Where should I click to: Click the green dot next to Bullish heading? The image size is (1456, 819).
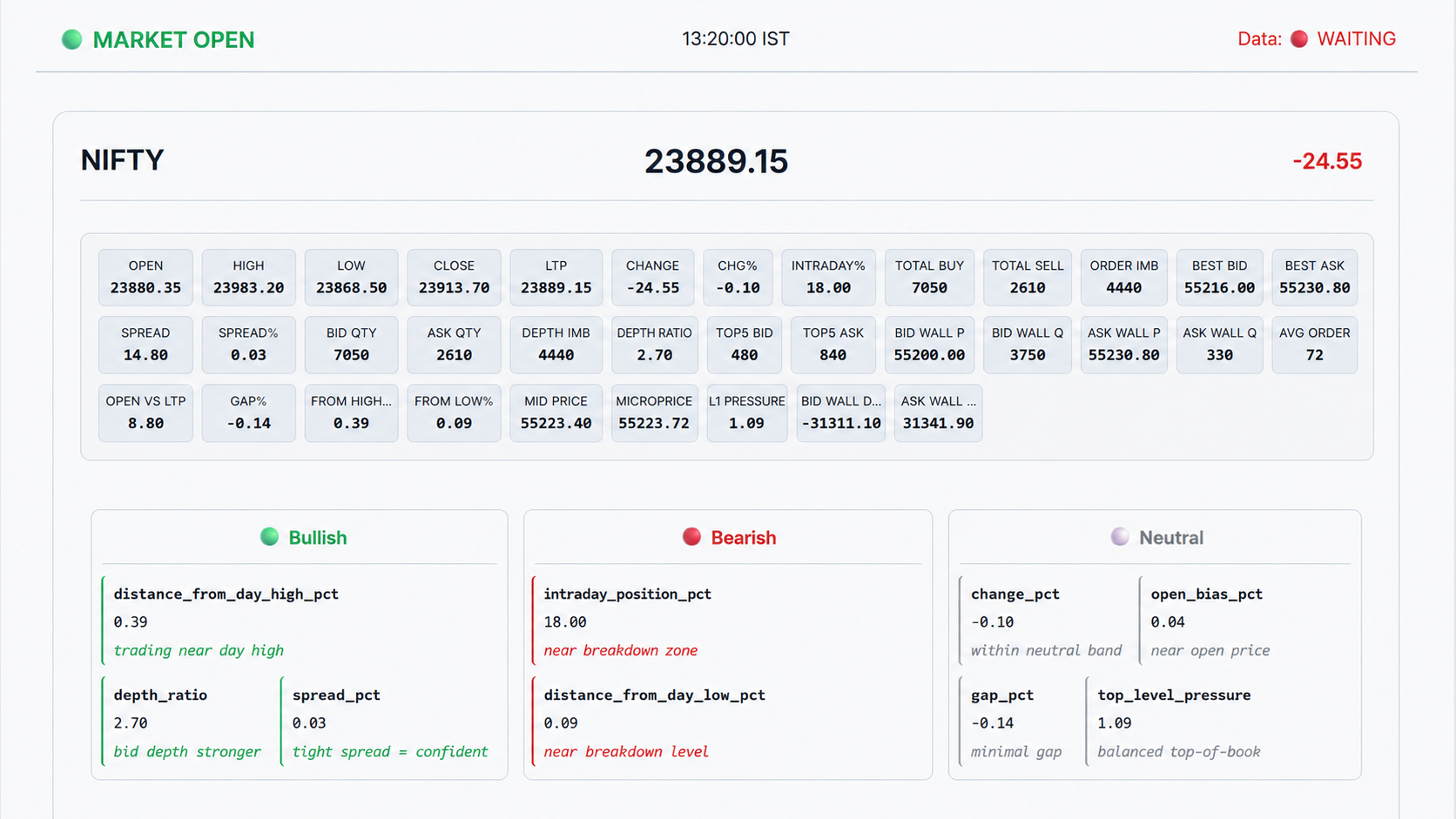point(270,537)
